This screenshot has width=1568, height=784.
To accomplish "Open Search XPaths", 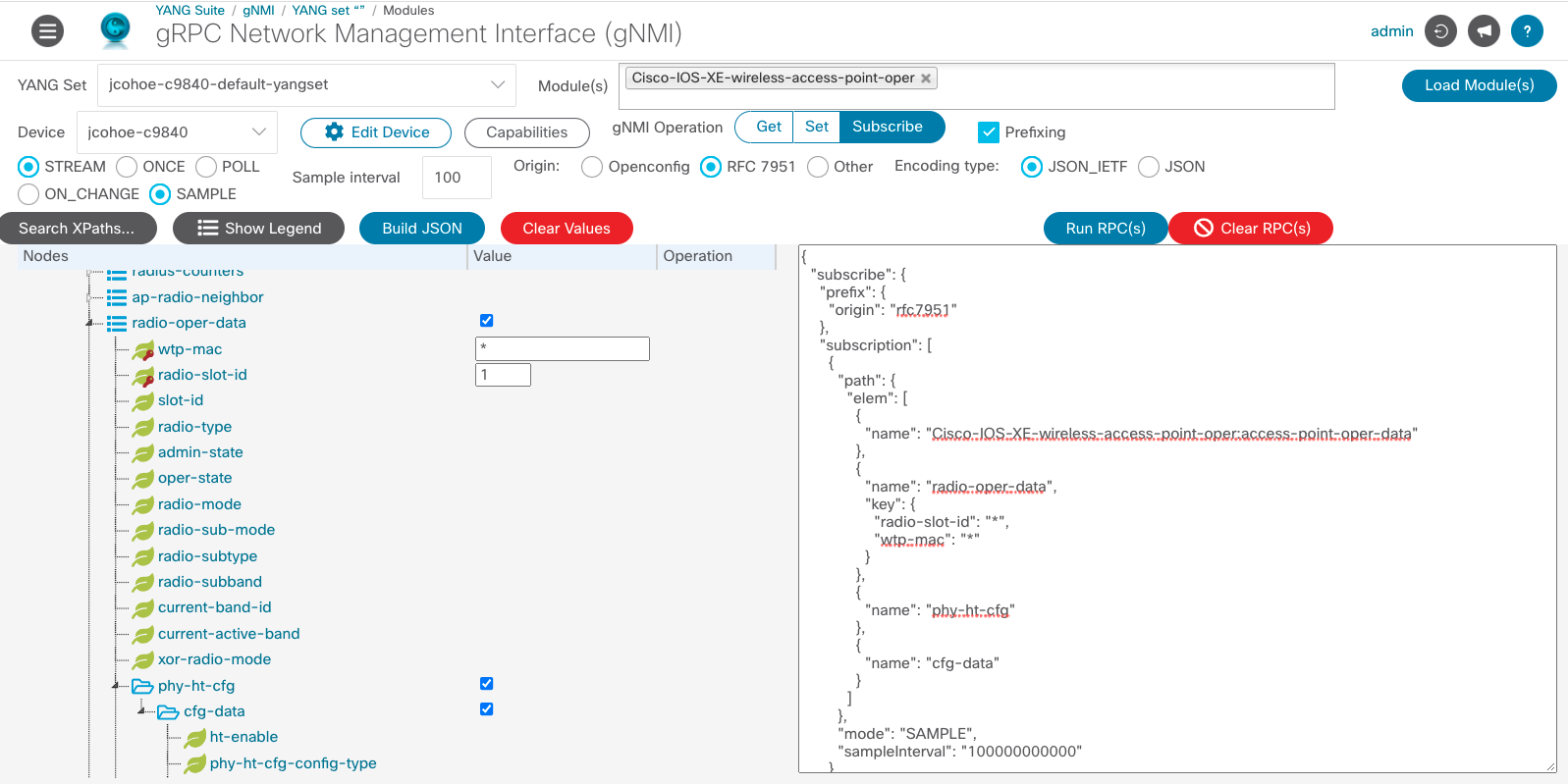I will coord(78,229).
